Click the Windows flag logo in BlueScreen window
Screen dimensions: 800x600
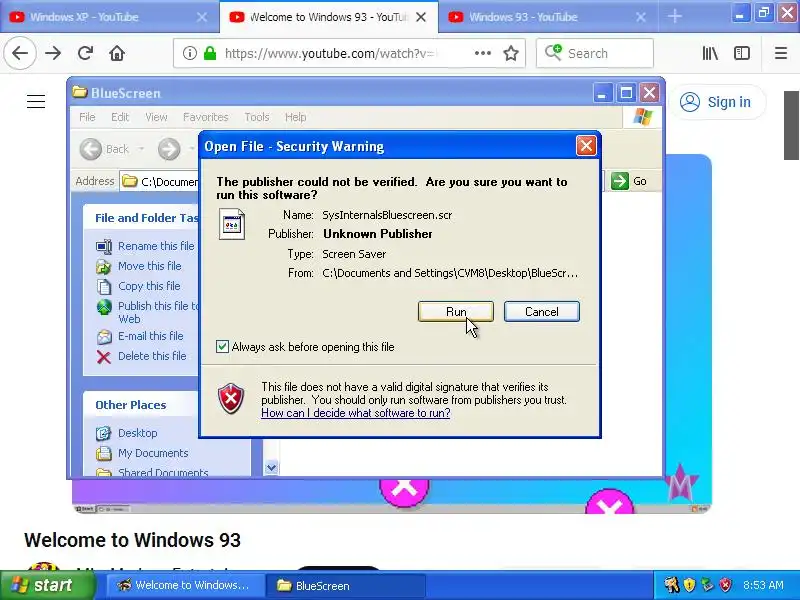642,117
